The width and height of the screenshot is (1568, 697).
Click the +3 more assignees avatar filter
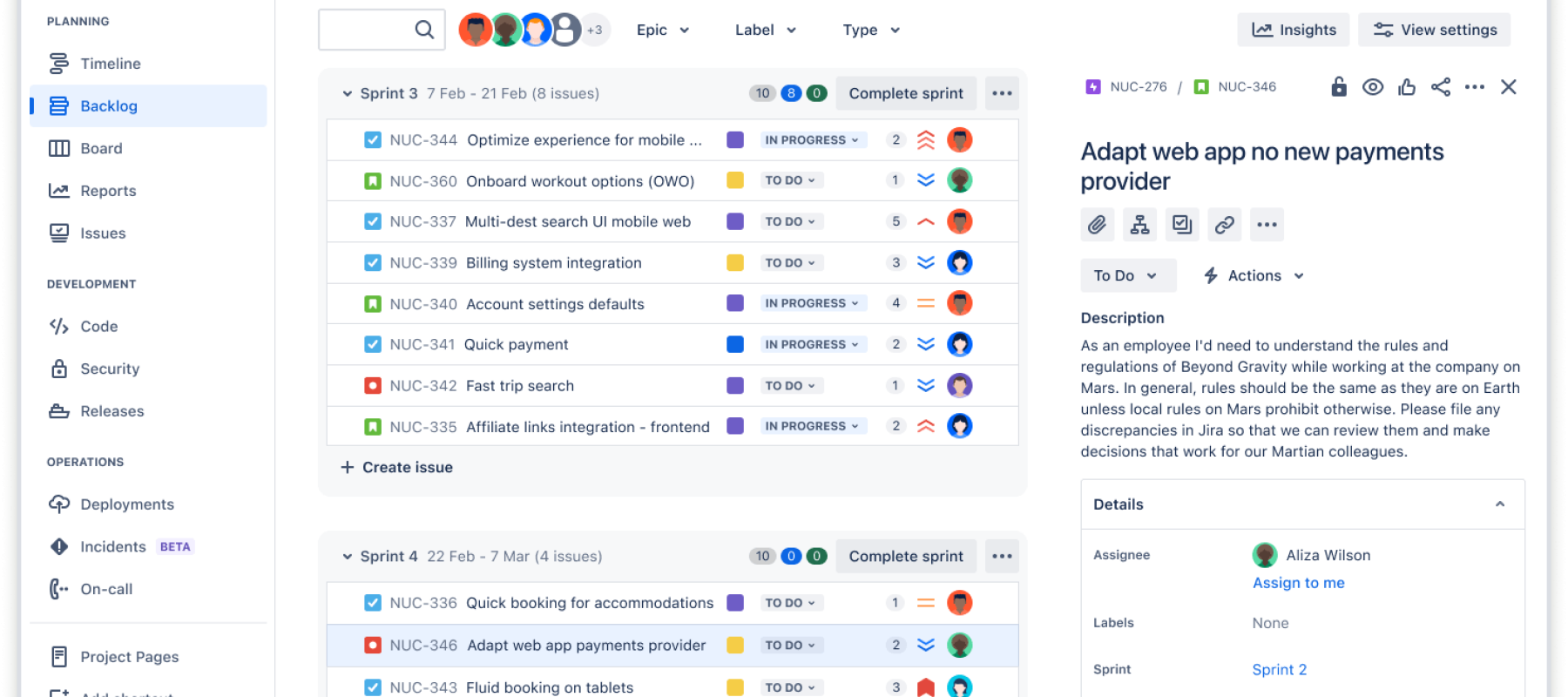coord(595,30)
